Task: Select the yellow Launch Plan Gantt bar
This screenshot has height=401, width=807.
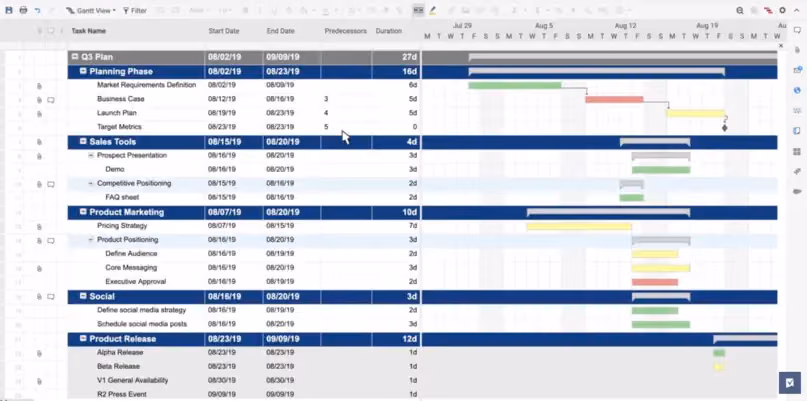Action: point(696,113)
